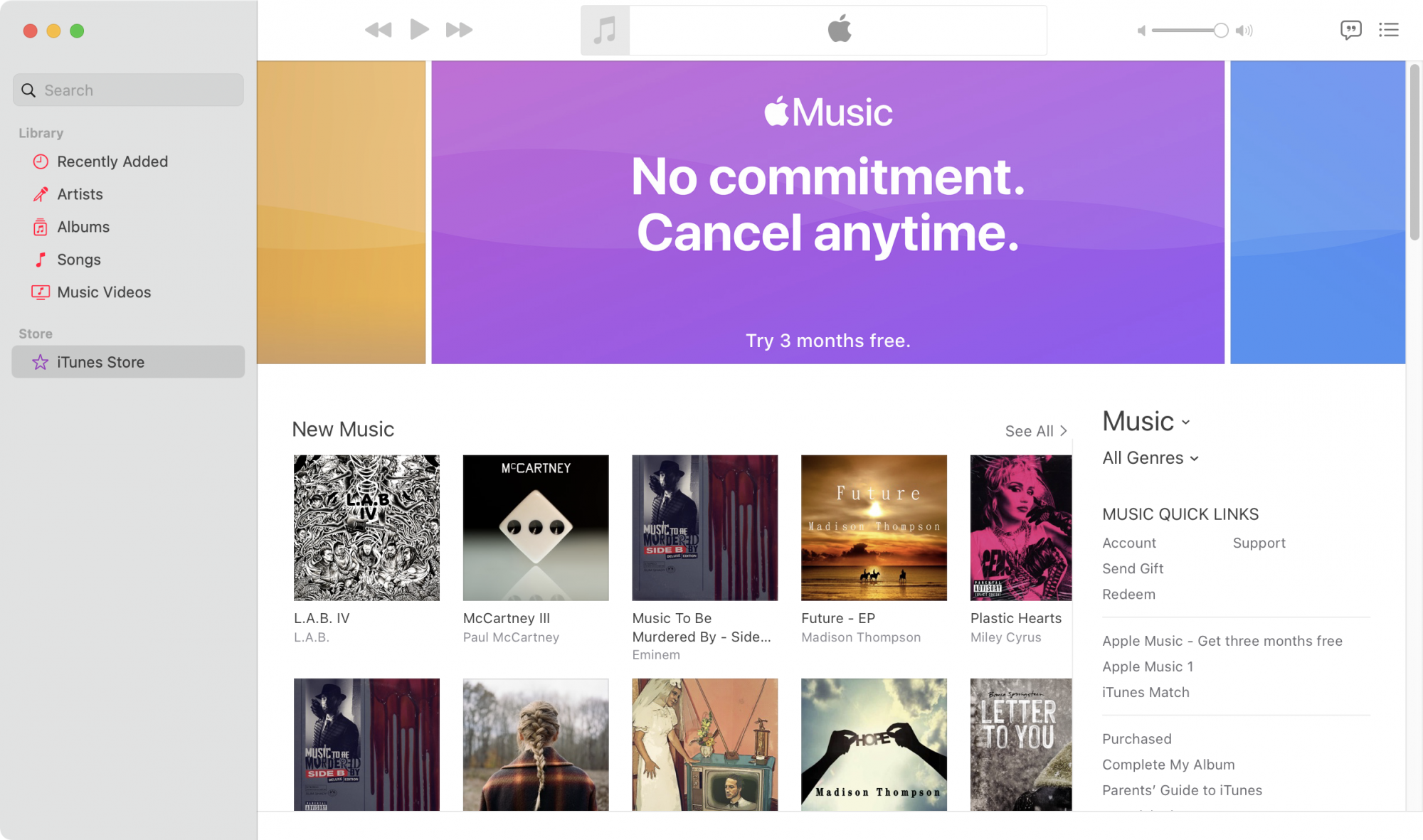Open Recently Added in the library
Image resolution: width=1423 pixels, height=840 pixels.
112,161
